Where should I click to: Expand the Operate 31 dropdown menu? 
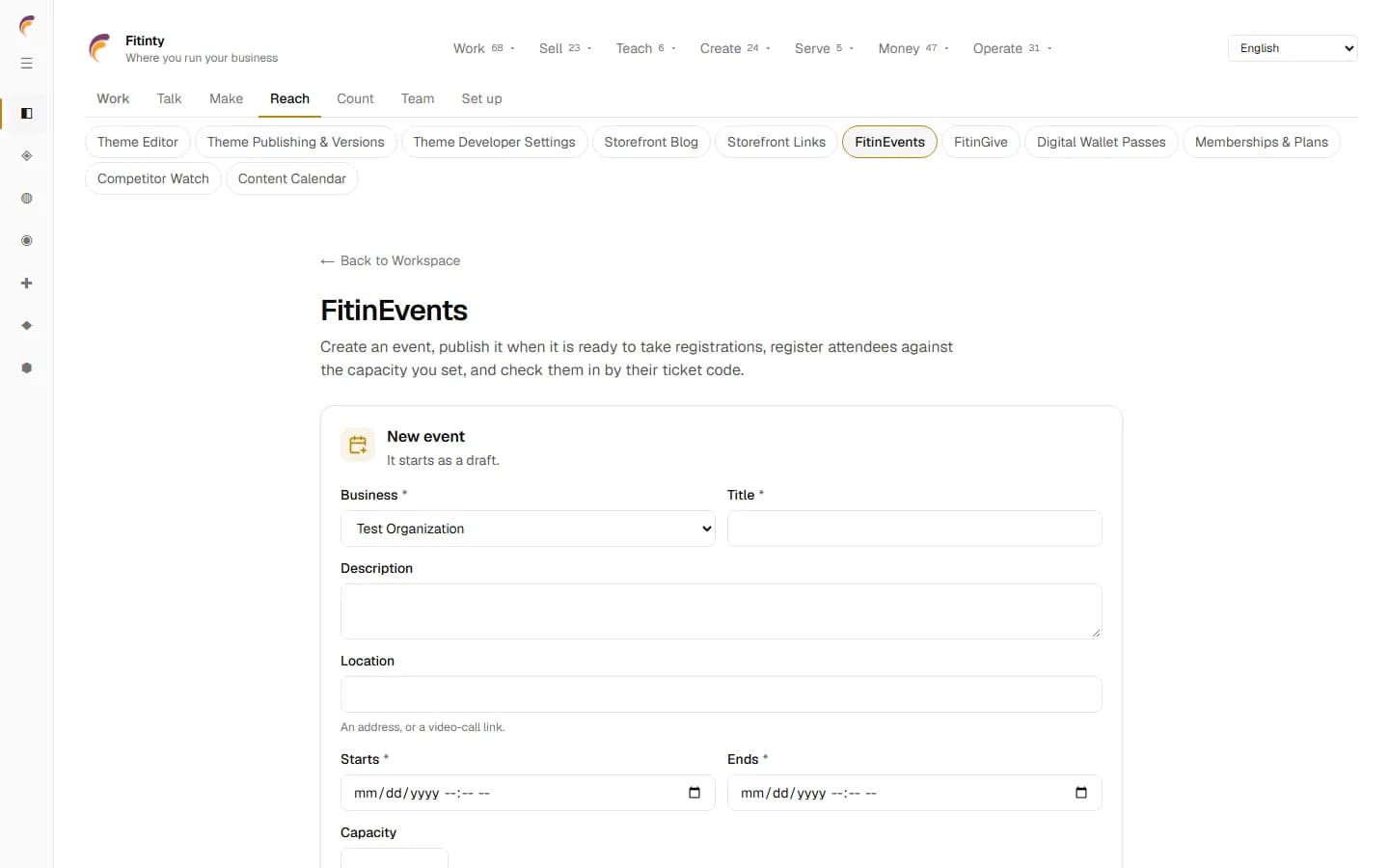pos(1012,48)
